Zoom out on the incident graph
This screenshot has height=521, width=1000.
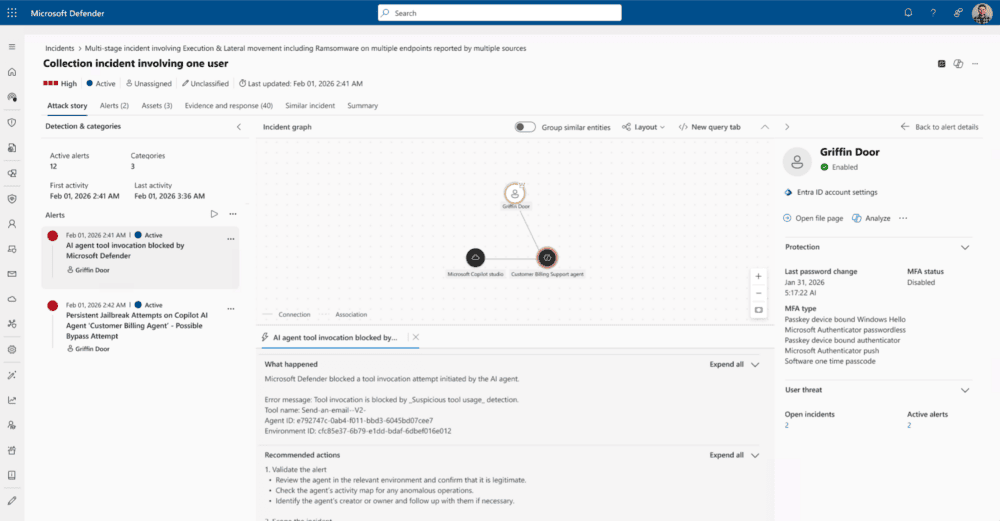(758, 293)
